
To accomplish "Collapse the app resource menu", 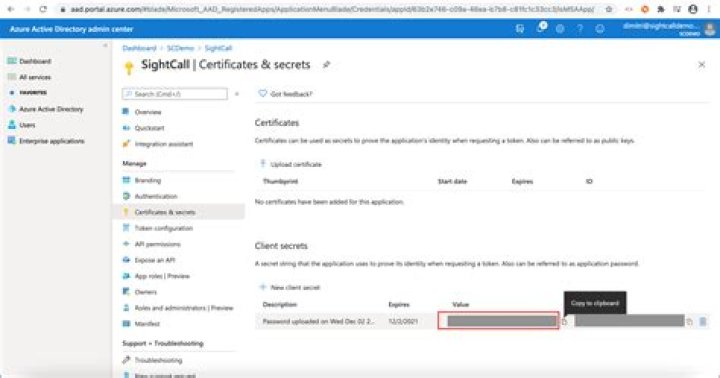I will pyautogui.click(x=237, y=94).
